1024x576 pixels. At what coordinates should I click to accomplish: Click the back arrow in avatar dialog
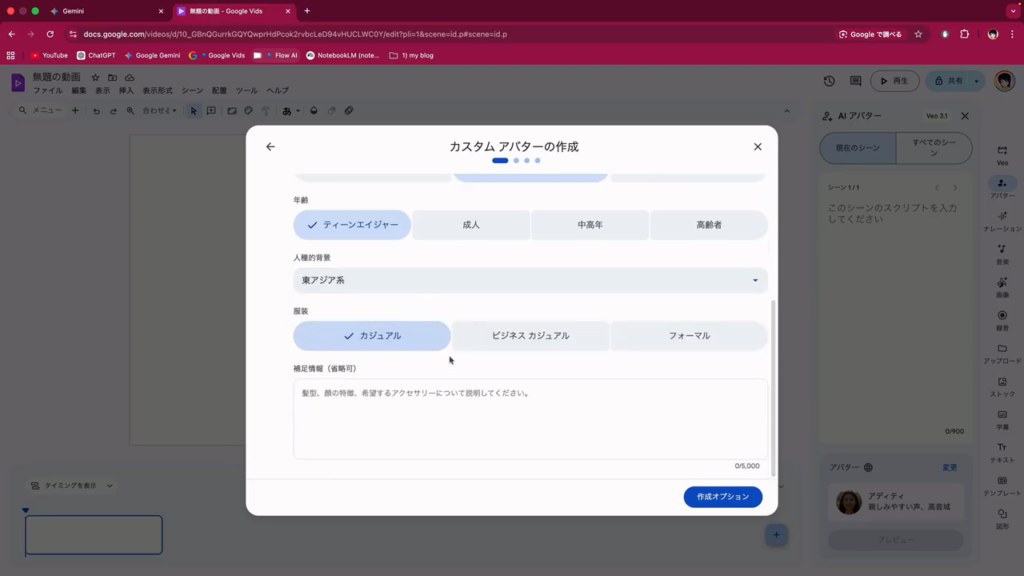[270, 147]
